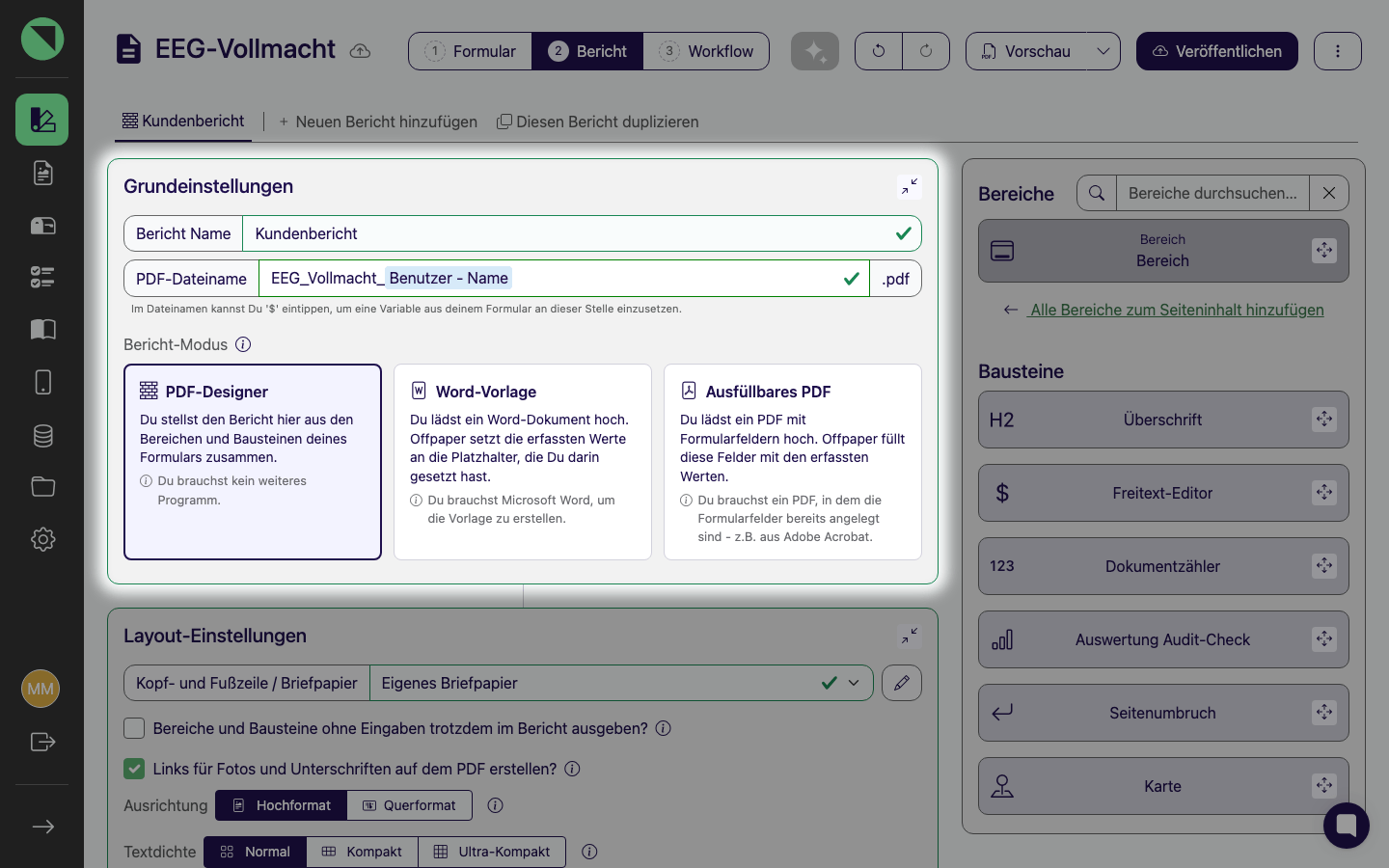Viewport: 1389px width, 868px height.
Task: Click the AI sparkle button
Action: [815, 51]
